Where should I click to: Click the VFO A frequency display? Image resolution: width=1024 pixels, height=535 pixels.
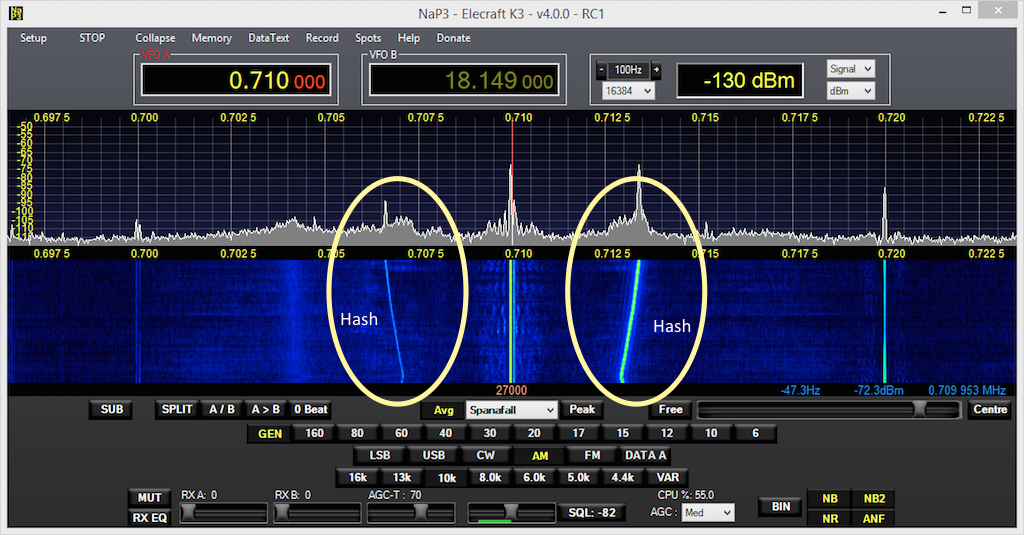tap(235, 81)
